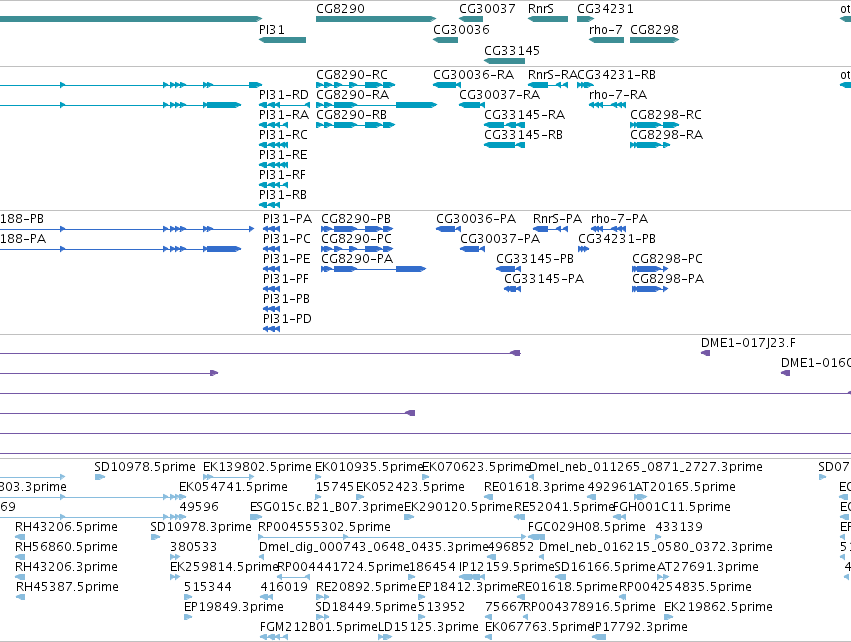Select the SD10978.3prime EST label
Screen dimensions: 851x642
coord(201,526)
